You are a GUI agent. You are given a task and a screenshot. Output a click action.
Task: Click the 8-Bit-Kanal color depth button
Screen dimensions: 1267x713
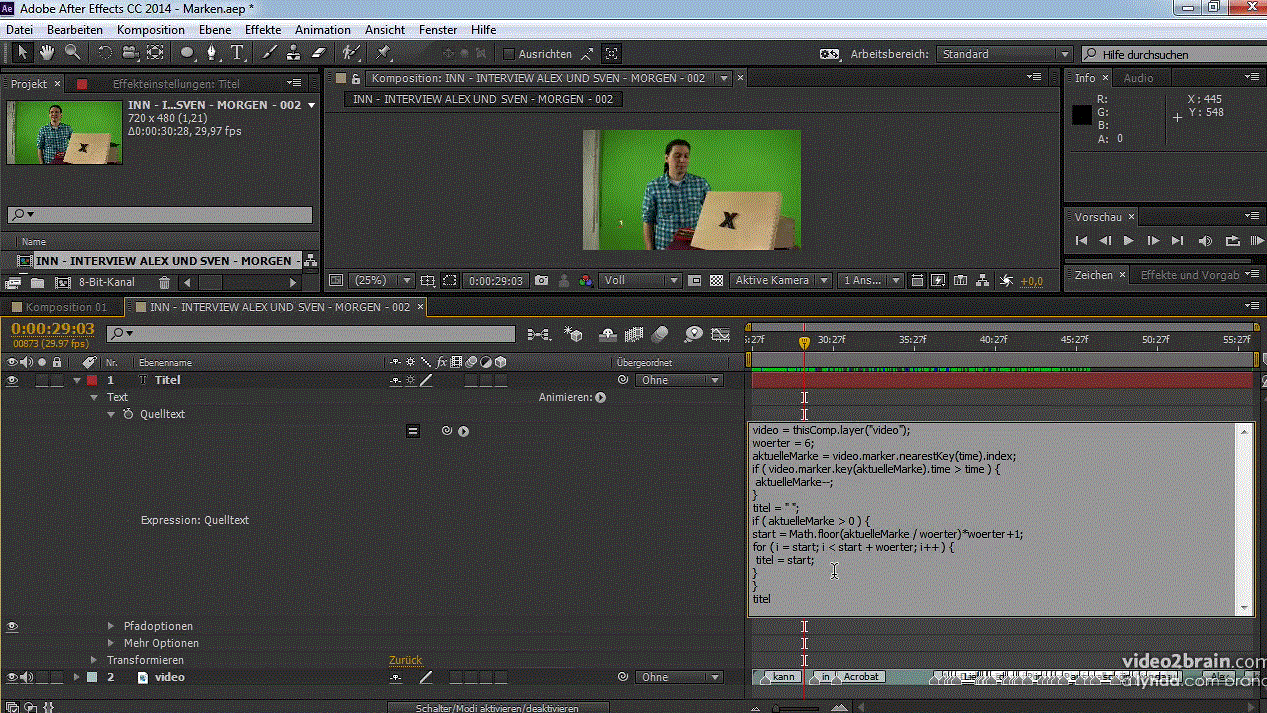tap(107, 283)
